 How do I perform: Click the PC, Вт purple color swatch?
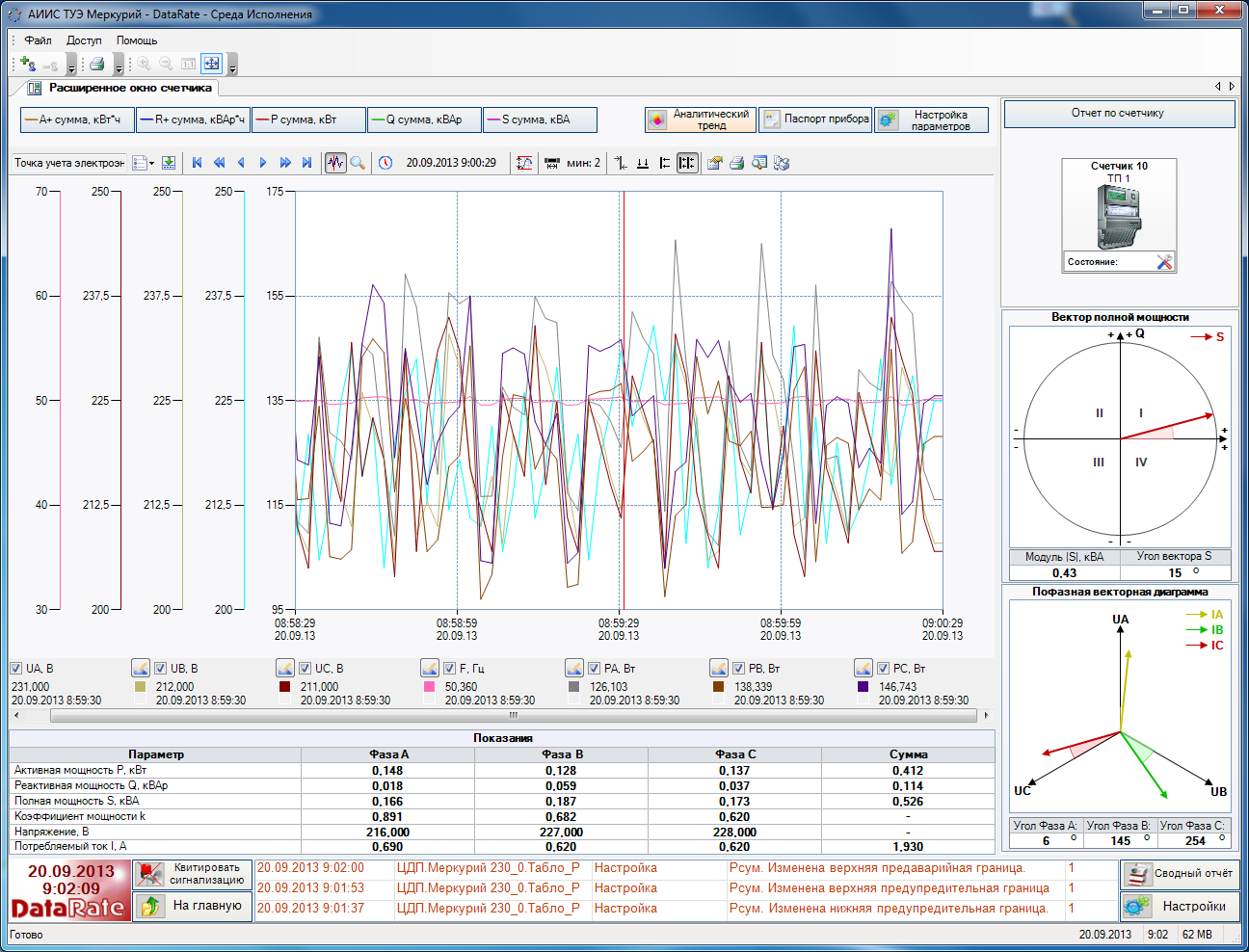click(x=864, y=687)
